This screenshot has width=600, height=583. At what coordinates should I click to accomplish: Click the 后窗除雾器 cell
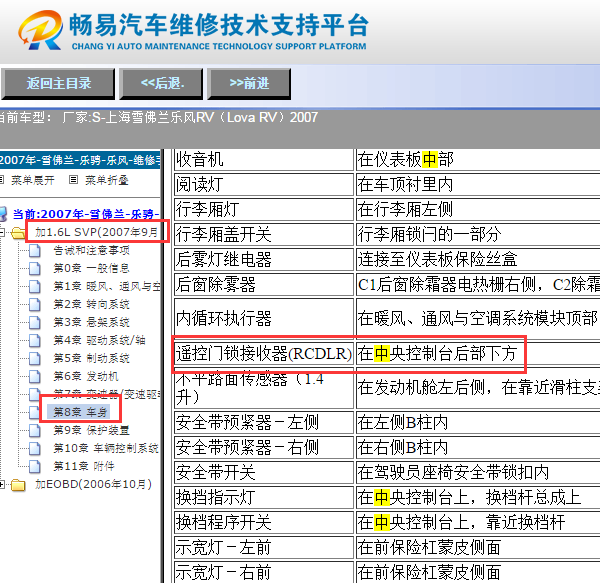pos(264,284)
